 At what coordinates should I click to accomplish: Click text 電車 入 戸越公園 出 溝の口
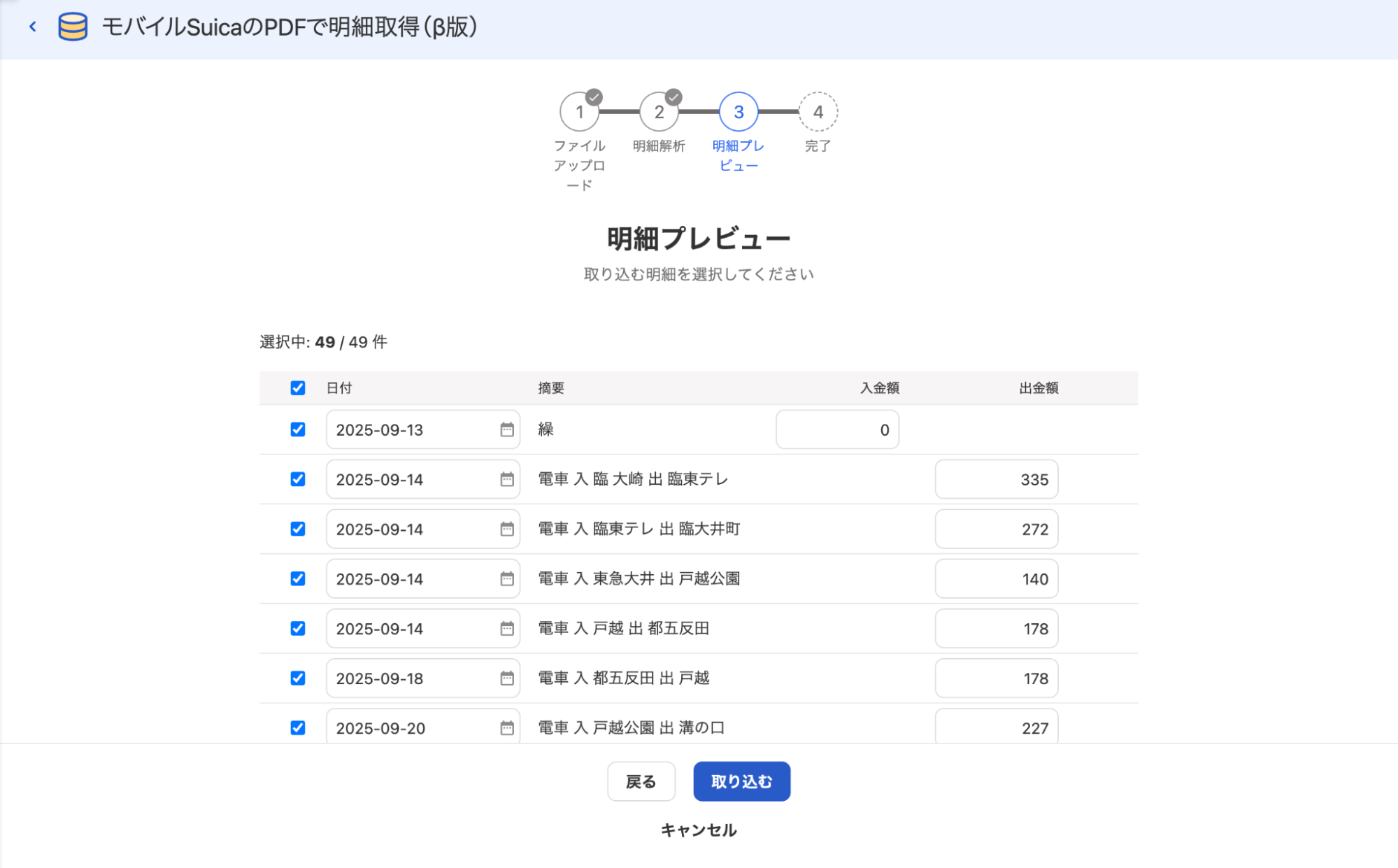coord(631,727)
